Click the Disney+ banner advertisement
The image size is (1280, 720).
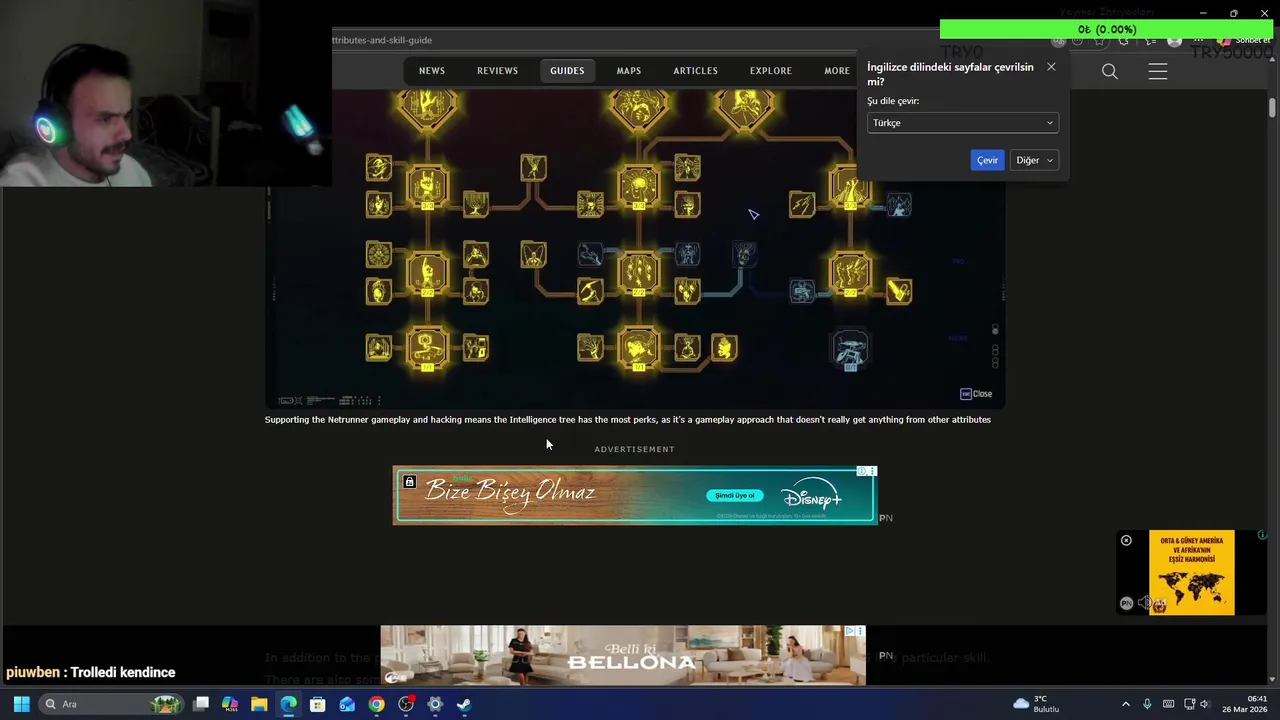pyautogui.click(x=635, y=496)
